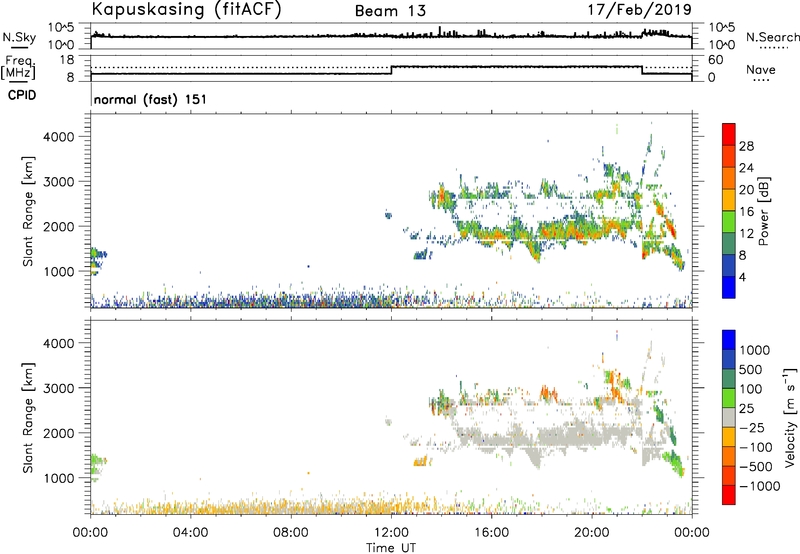The height and width of the screenshot is (554, 800).
Task: Click the Time UT axis label
Action: pyautogui.click(x=391, y=548)
